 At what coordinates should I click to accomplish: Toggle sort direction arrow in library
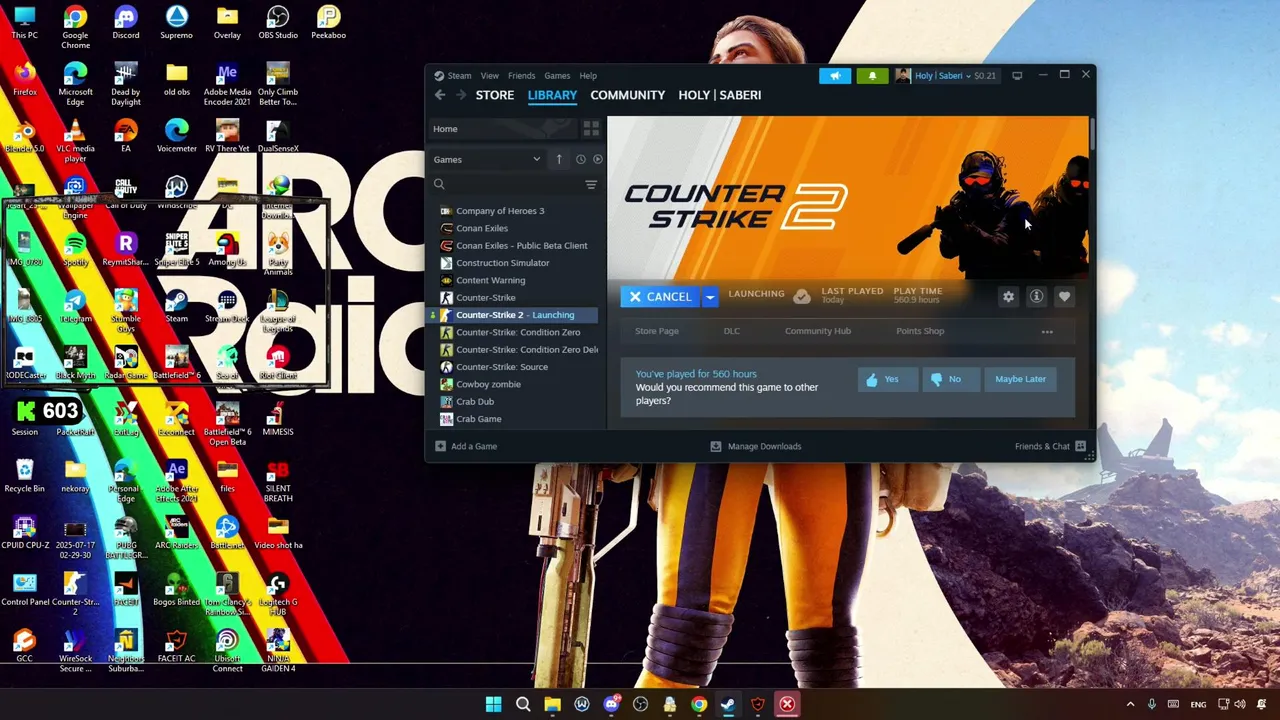(559, 159)
